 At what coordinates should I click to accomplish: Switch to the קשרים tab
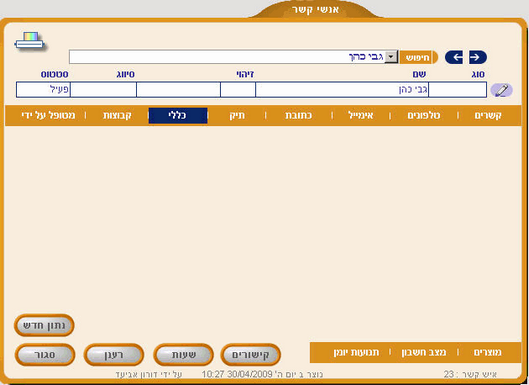click(x=488, y=115)
